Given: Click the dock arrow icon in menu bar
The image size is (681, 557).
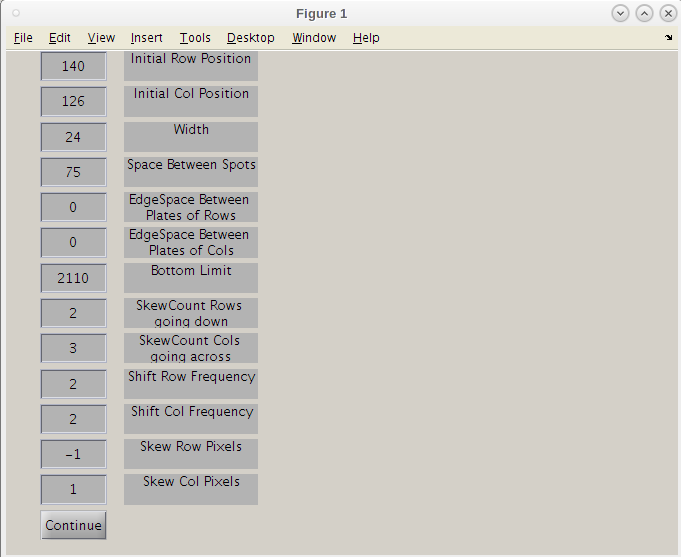Looking at the screenshot, I should [668, 38].
